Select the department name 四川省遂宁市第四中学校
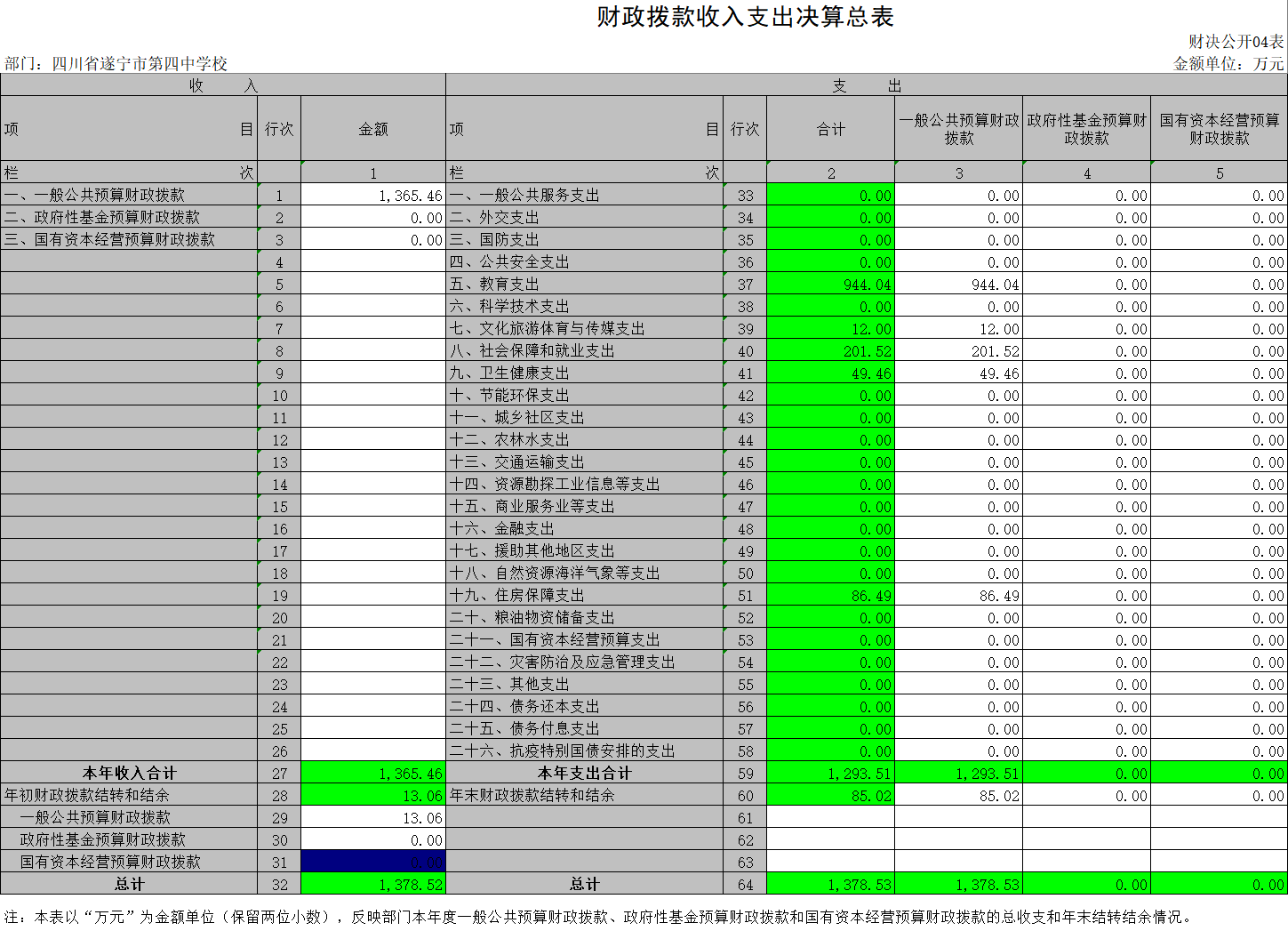The width and height of the screenshot is (1288, 939). pos(140,64)
